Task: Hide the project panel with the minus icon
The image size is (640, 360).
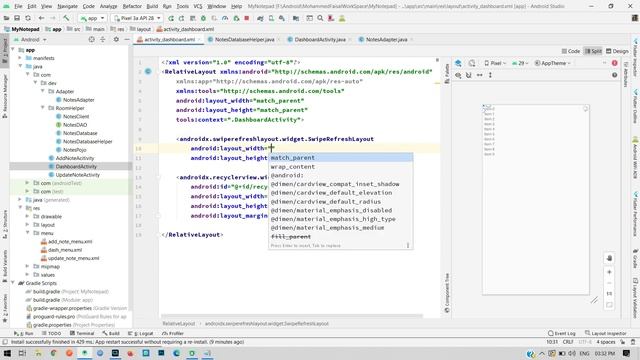Action: point(127,40)
